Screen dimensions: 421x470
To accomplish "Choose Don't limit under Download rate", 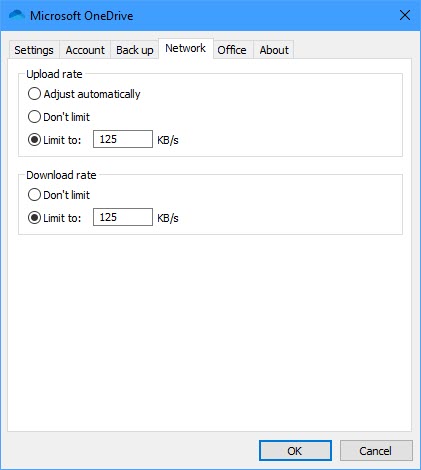I will pos(59,195).
